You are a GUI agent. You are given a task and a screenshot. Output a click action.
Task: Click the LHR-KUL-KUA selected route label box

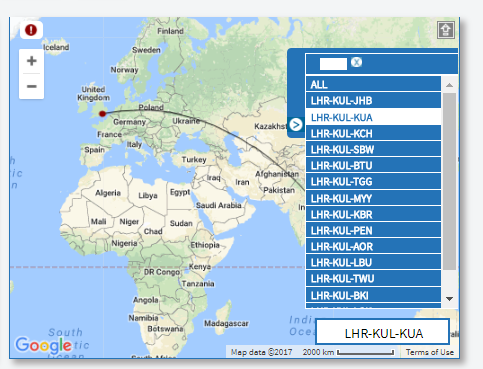pos(383,332)
